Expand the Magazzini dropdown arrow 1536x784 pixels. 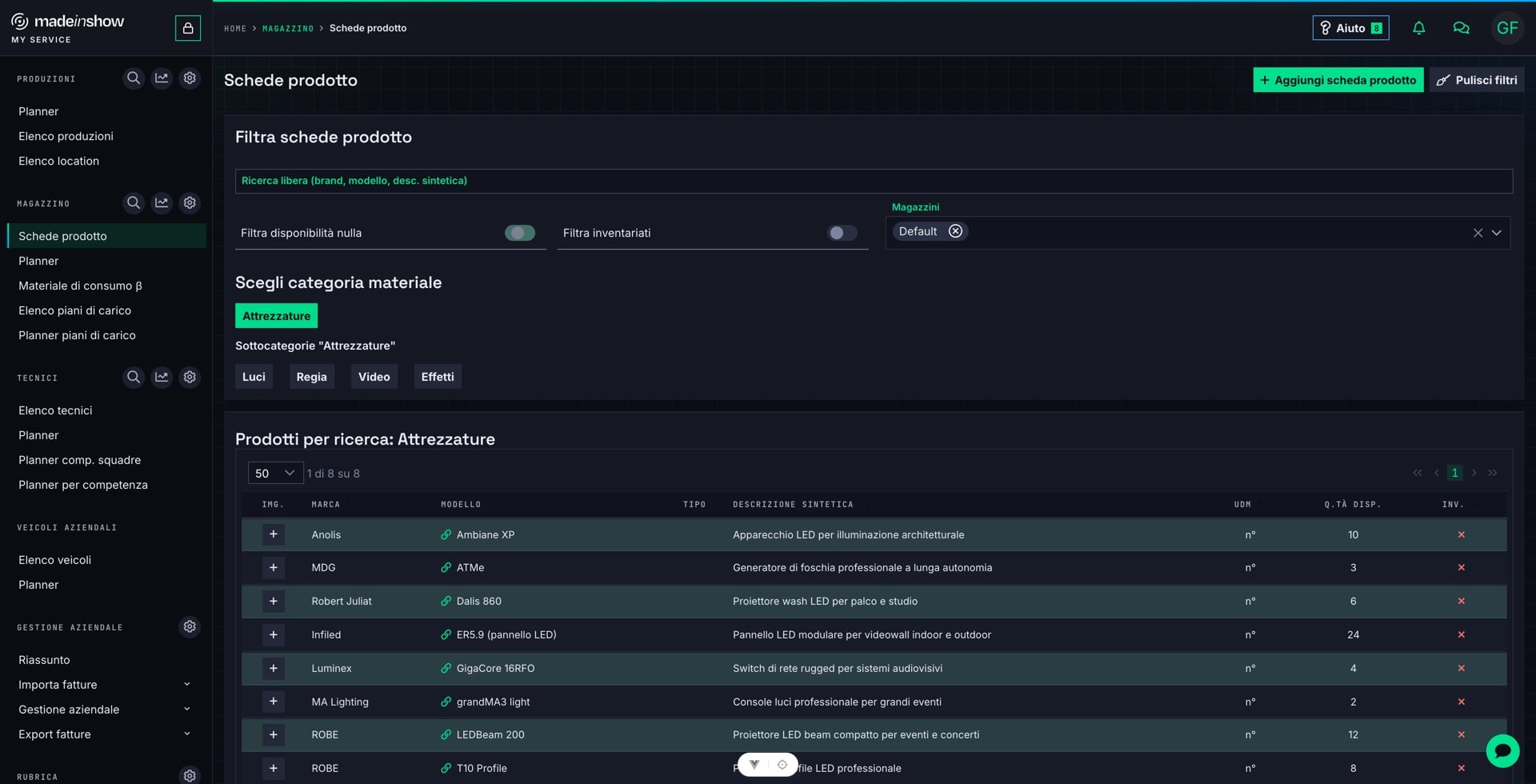point(1496,233)
